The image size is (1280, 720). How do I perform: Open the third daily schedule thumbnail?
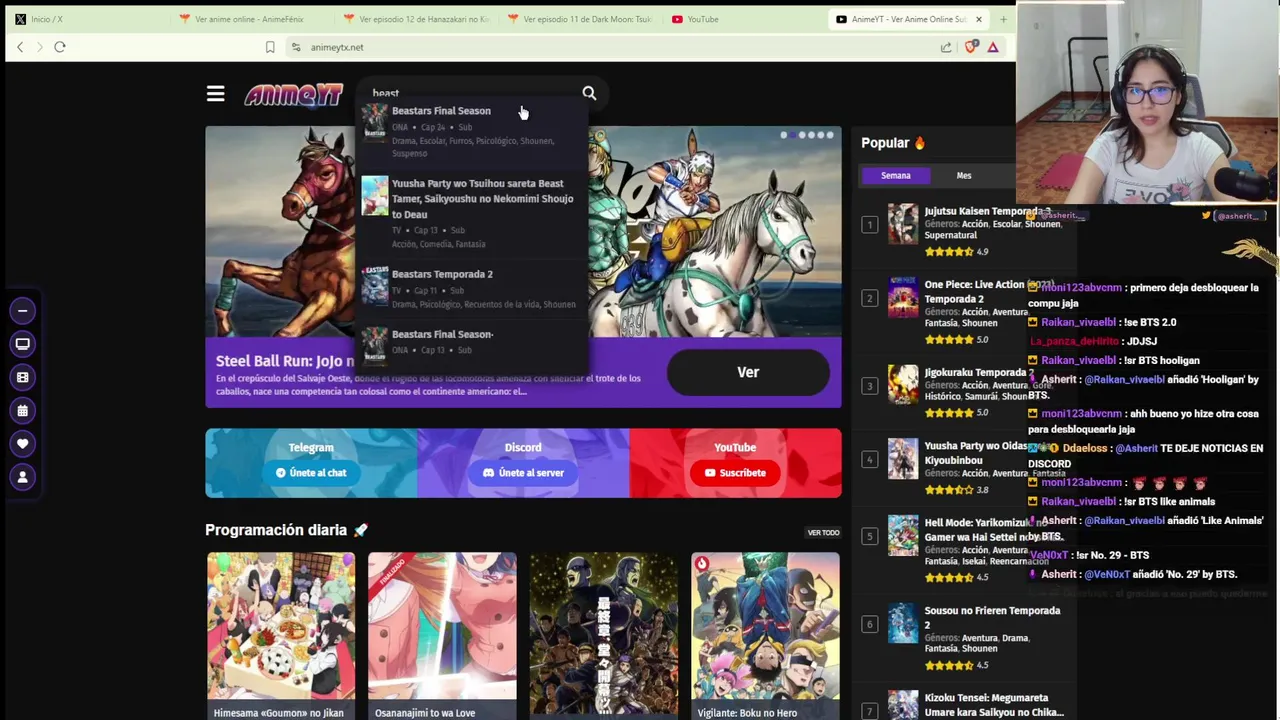click(603, 636)
